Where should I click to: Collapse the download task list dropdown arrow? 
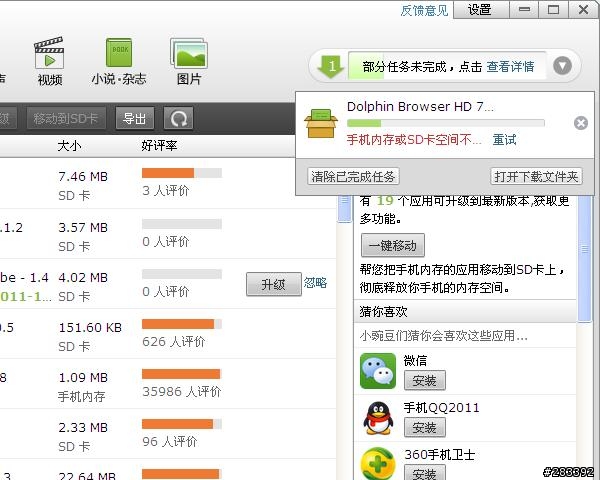pos(562,66)
